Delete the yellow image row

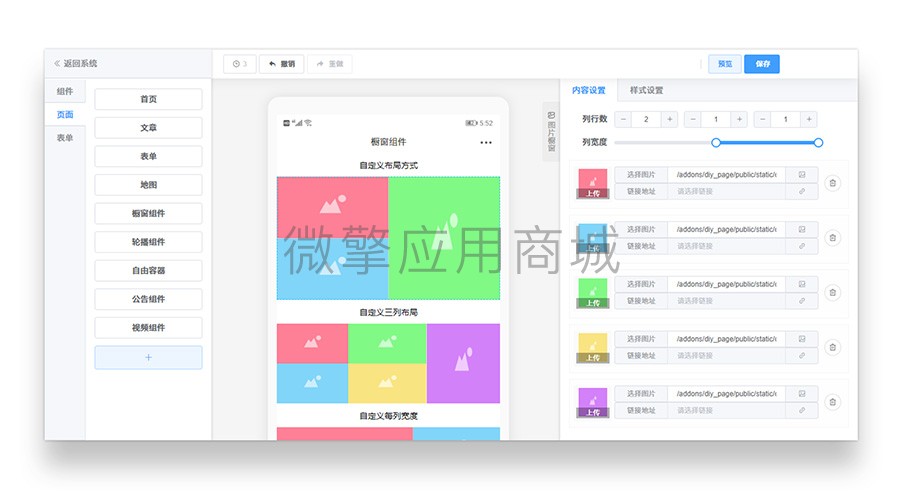(832, 347)
